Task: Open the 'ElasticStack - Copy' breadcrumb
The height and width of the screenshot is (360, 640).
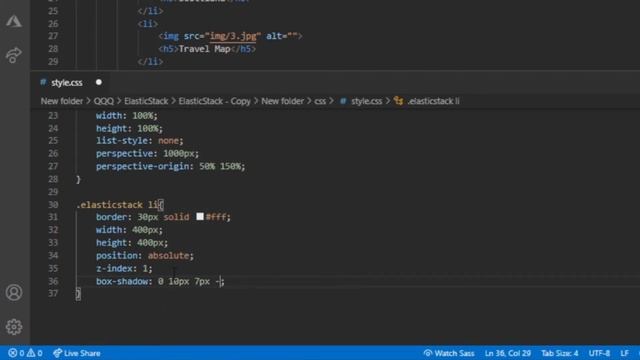Action: (x=214, y=101)
